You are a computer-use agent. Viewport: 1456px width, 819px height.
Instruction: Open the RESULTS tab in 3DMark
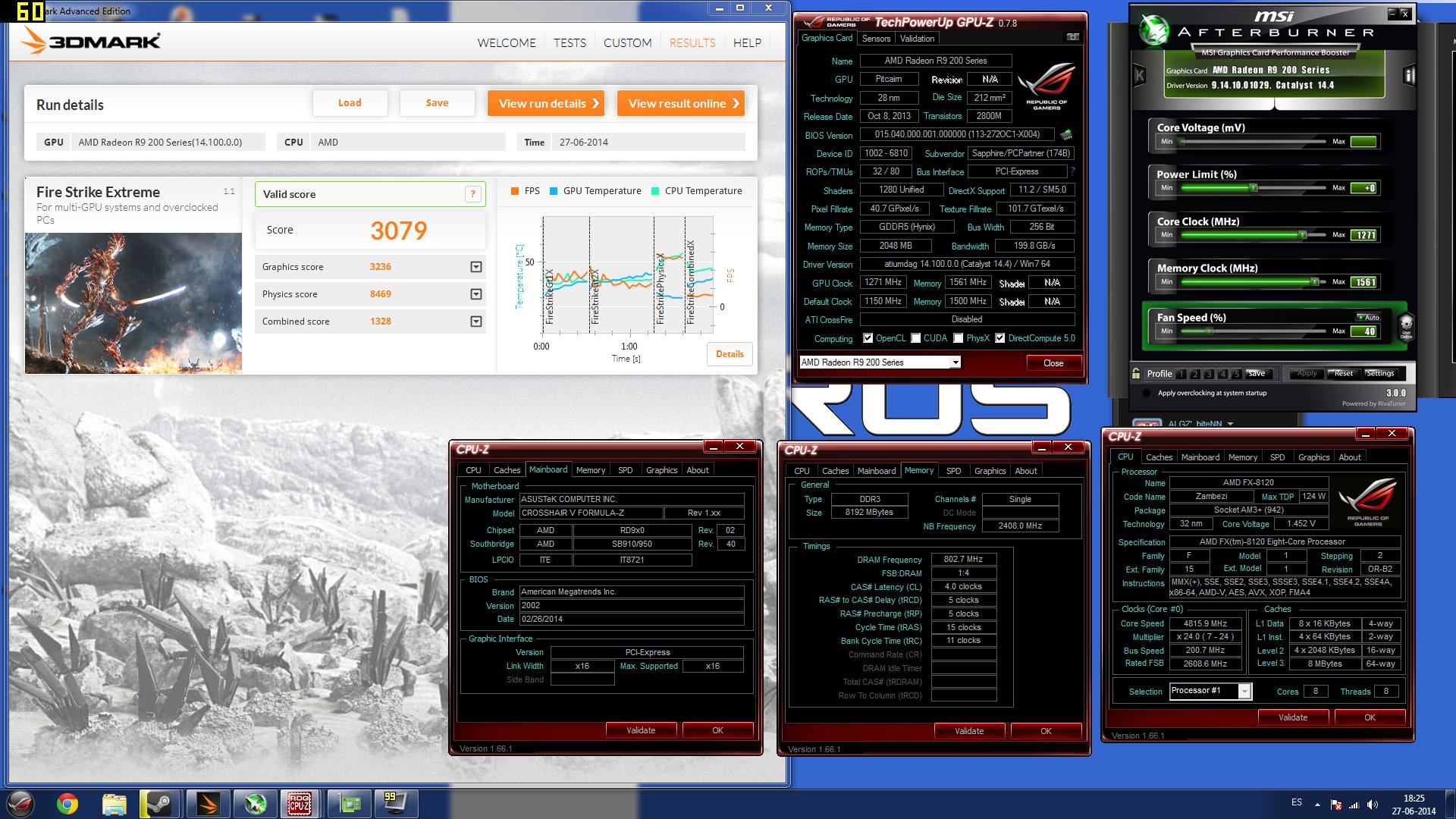[x=692, y=42]
